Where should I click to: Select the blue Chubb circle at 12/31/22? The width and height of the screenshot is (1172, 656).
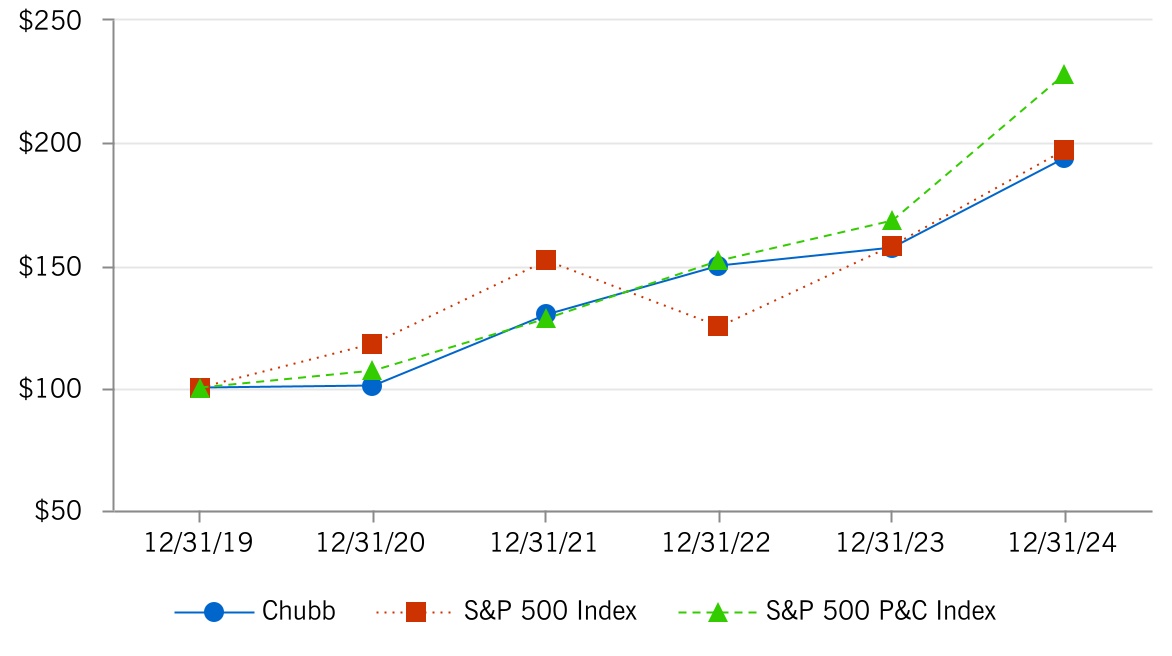coord(718,266)
